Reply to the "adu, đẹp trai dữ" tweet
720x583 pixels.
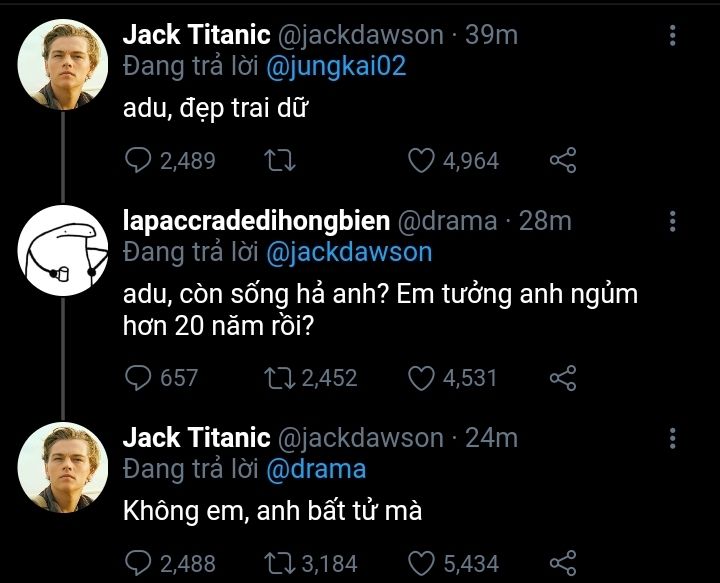pos(138,160)
